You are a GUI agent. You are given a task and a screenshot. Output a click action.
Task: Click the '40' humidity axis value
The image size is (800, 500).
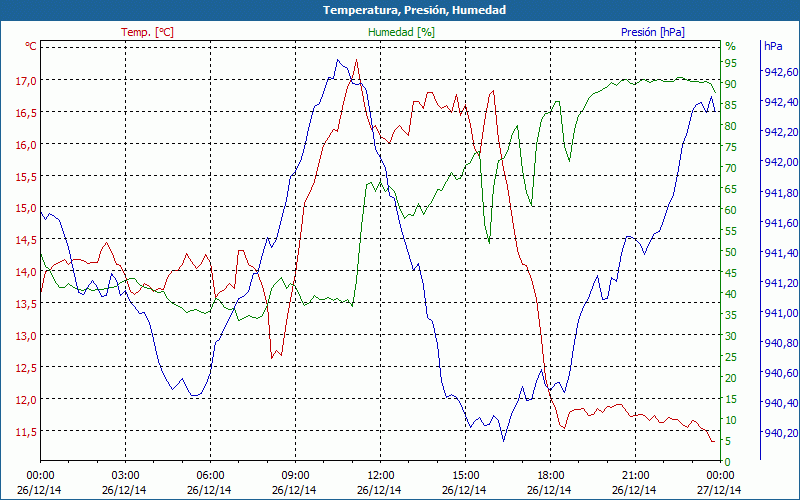731,294
